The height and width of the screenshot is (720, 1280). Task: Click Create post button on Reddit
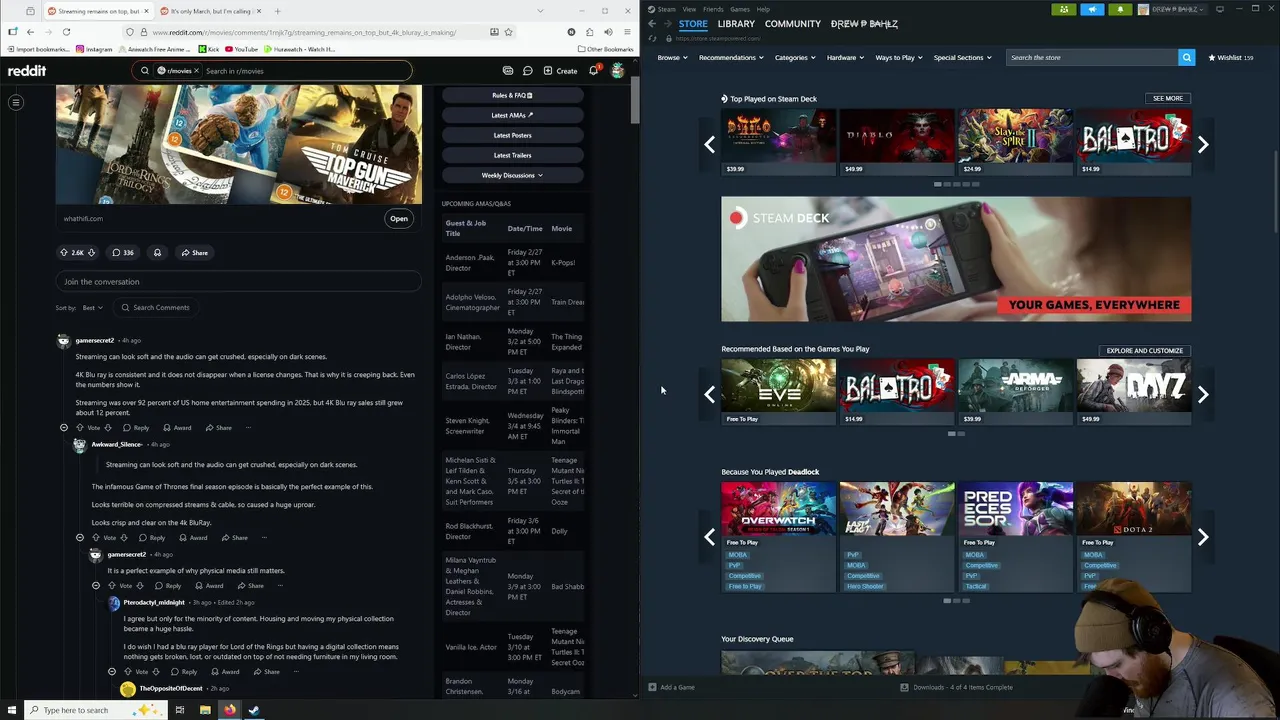(x=560, y=71)
